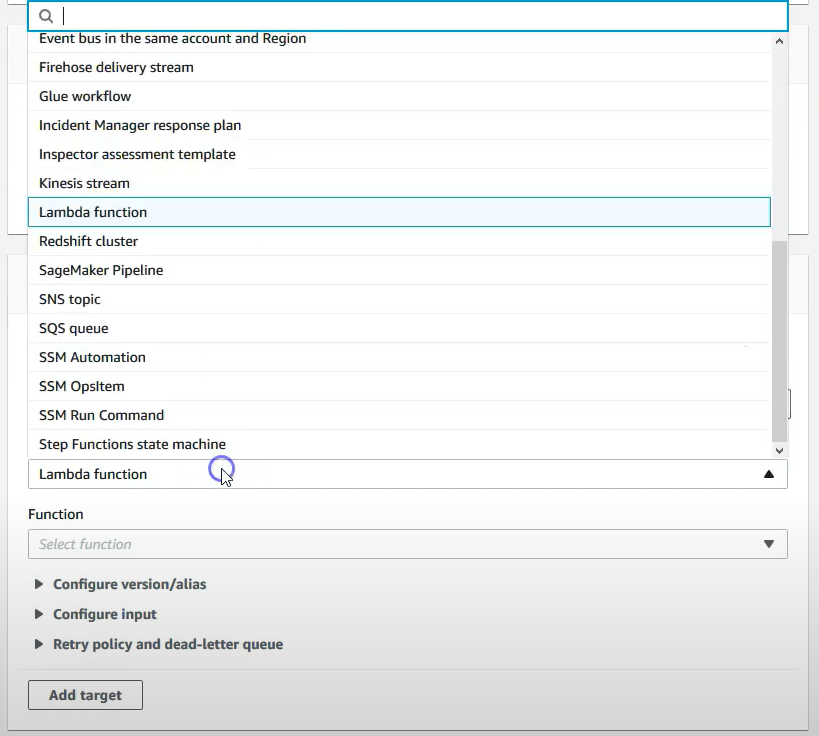The image size is (819, 736).
Task: Choose SSM Run Command target
Action: coord(399,415)
